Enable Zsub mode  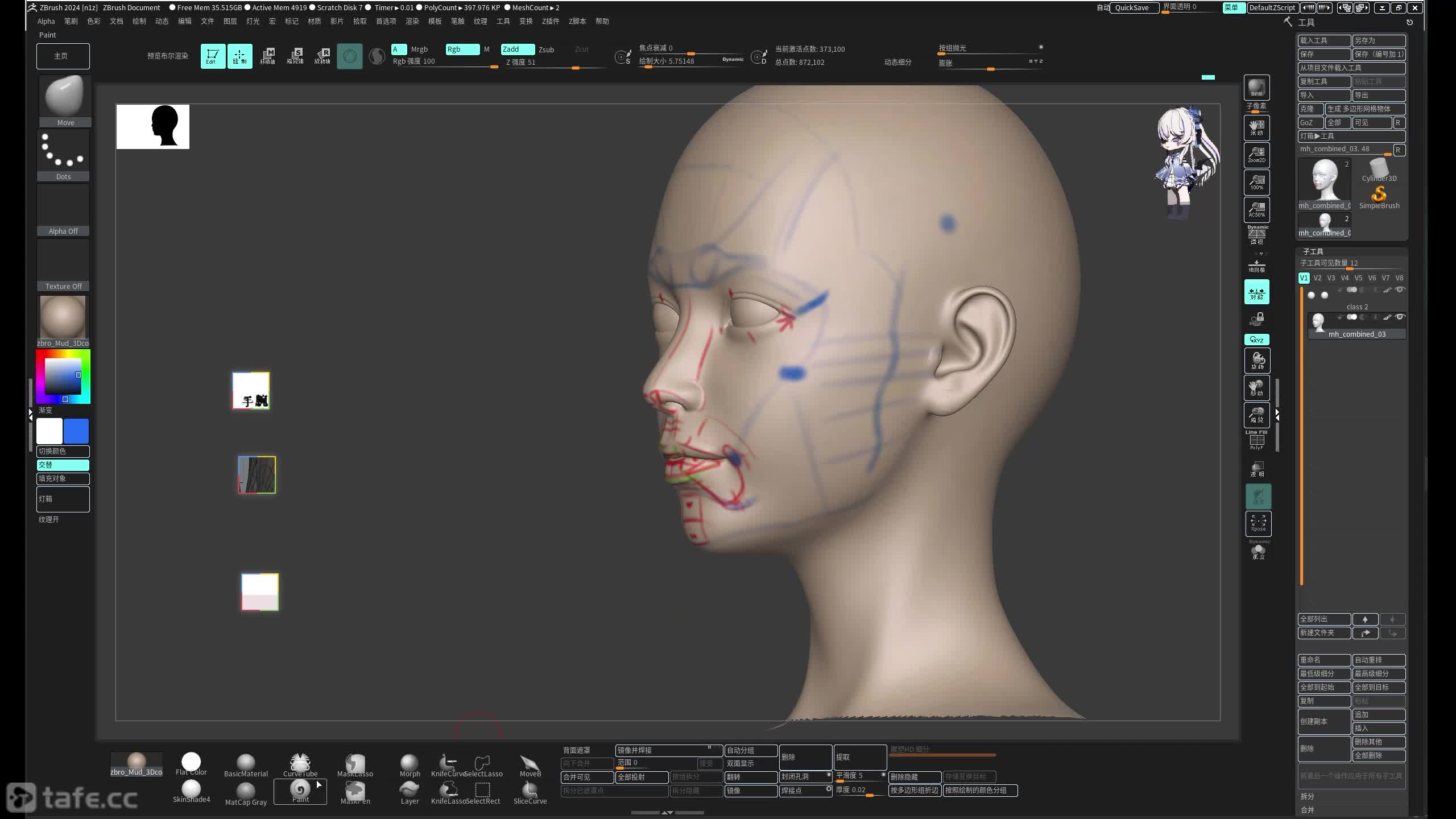[546, 49]
